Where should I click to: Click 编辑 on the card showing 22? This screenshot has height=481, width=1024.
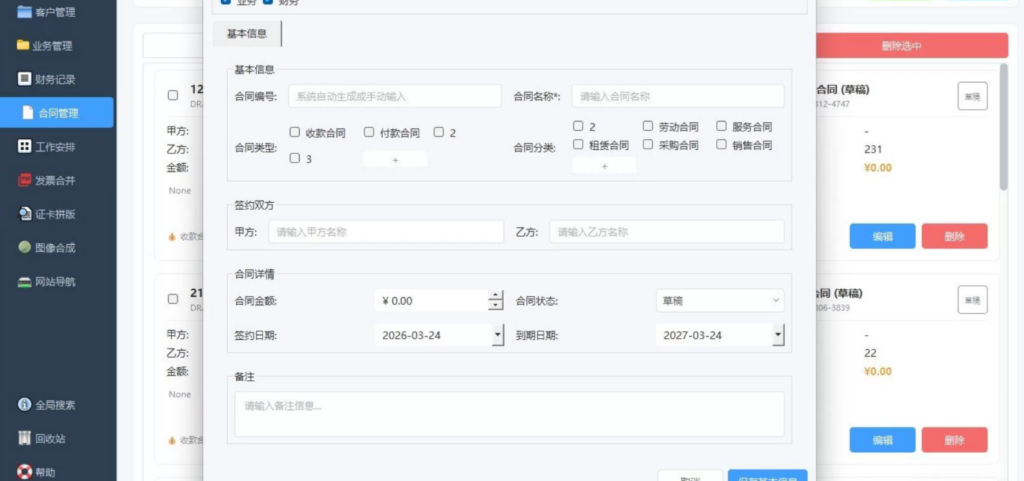point(882,440)
